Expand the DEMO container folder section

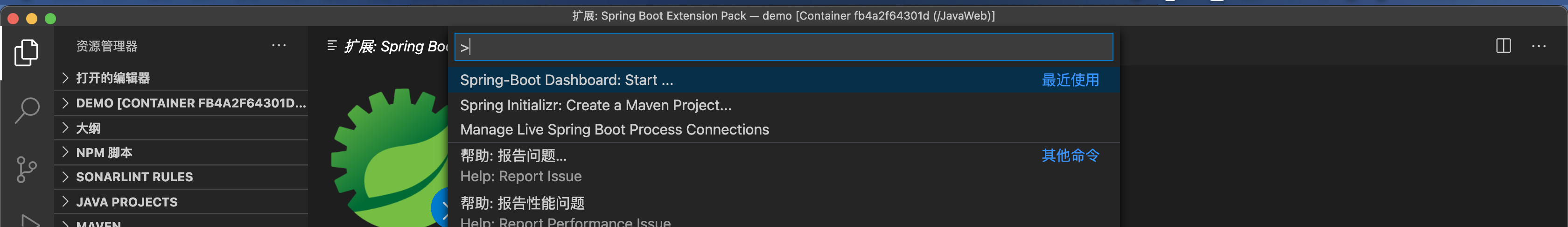pos(190,103)
